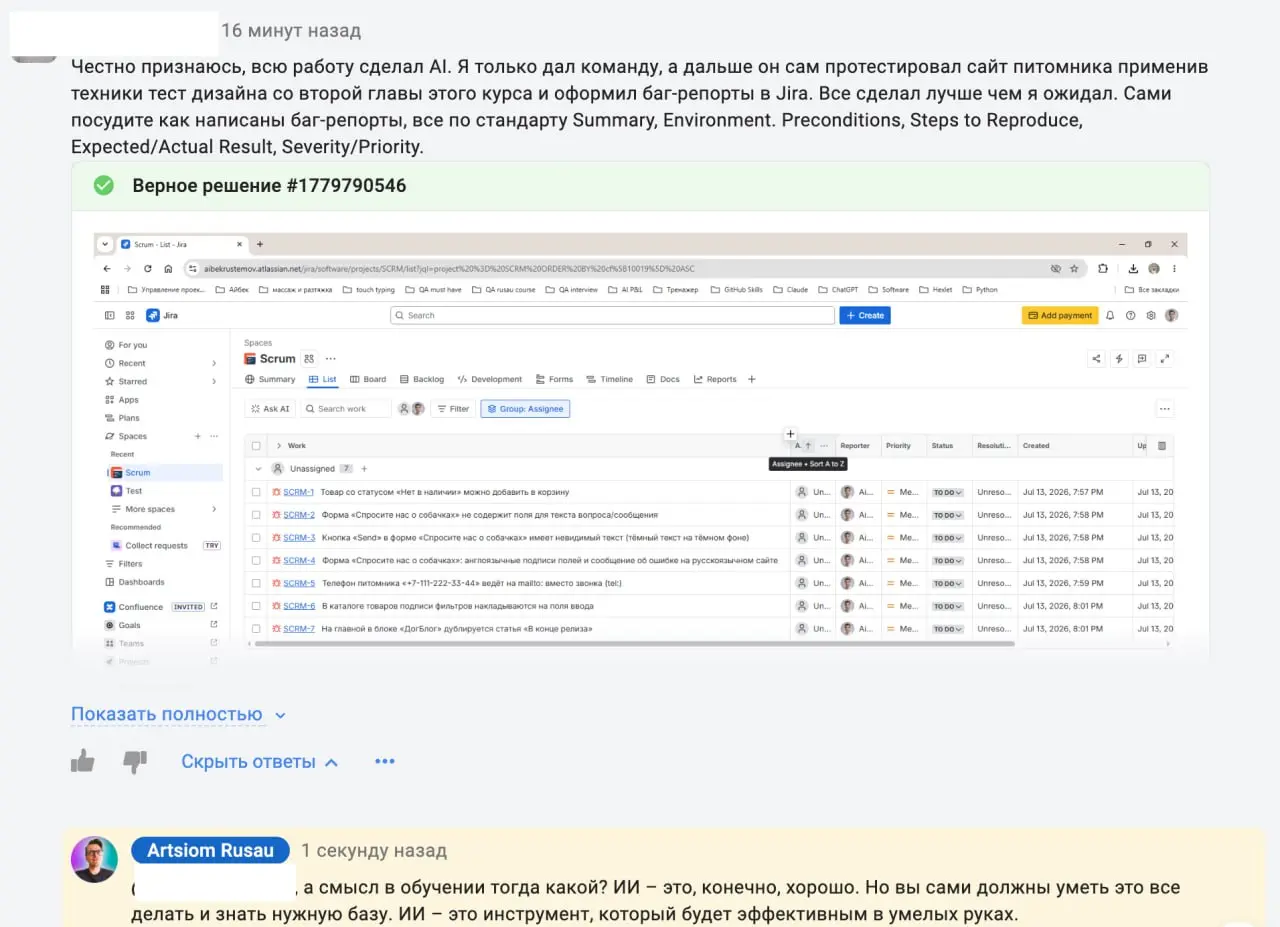This screenshot has height=927, width=1280.
Task: Open the SCRM-1 issue link
Action: pos(298,492)
